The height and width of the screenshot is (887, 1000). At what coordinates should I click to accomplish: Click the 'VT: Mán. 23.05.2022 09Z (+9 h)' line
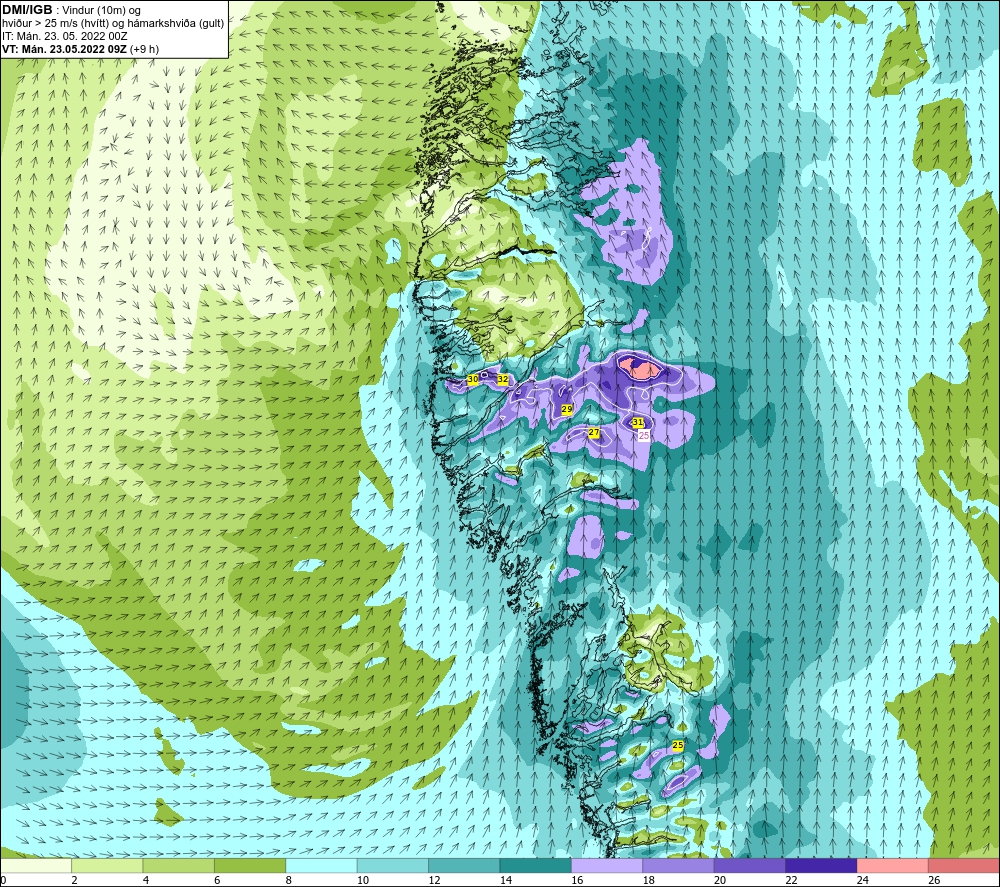80,48
